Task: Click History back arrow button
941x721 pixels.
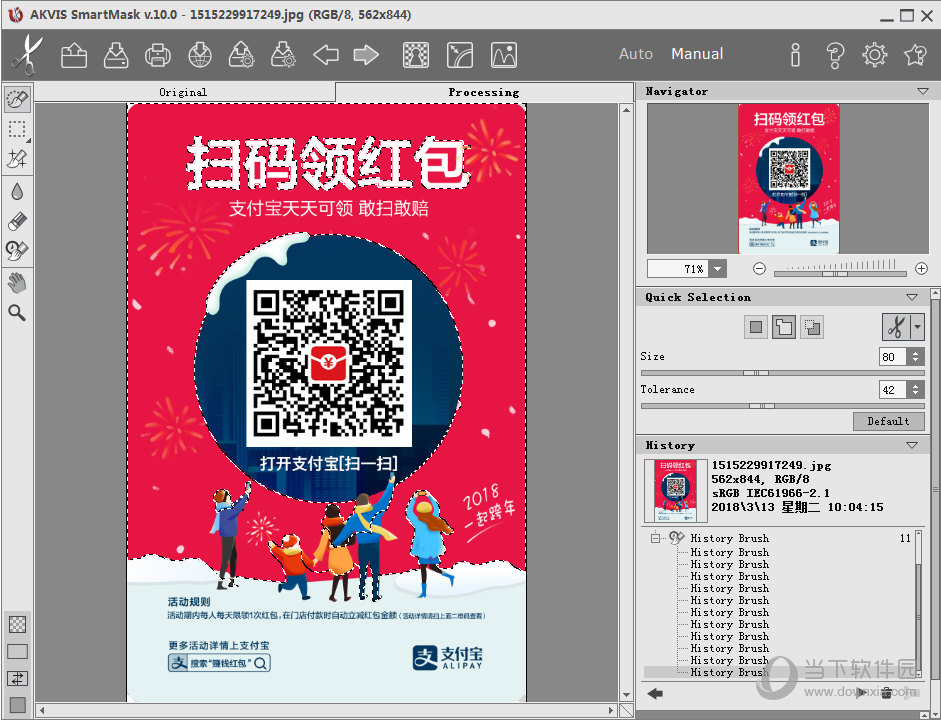Action: point(655,694)
